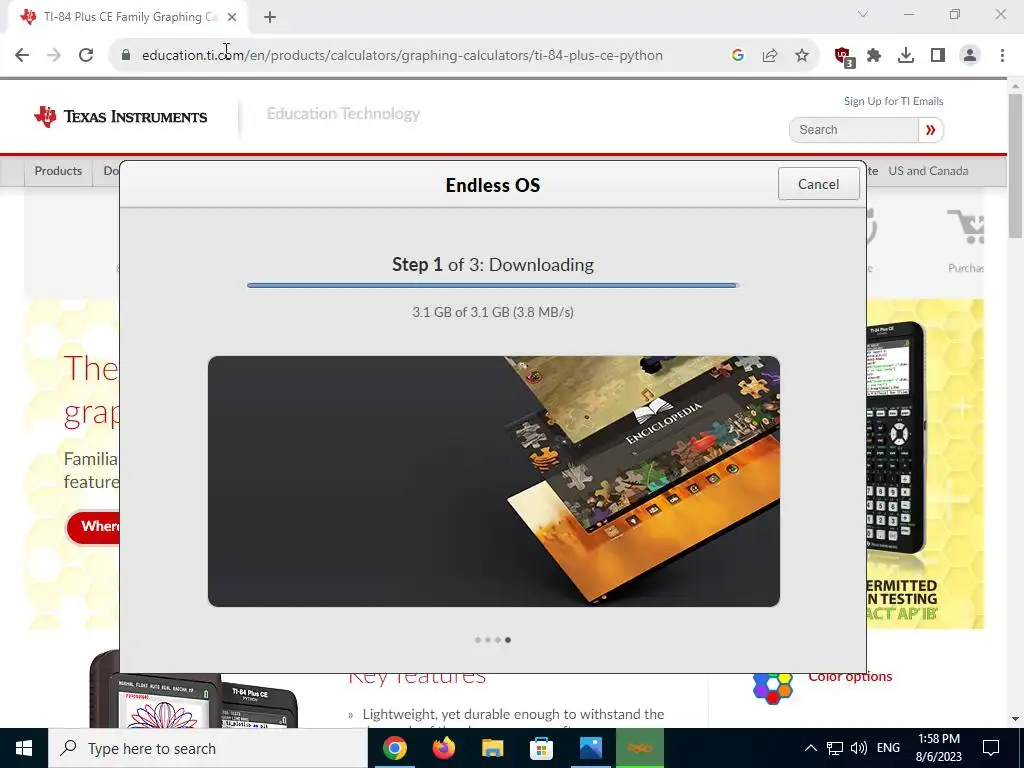Expand Chrome tab search chevron
Viewport: 1024px width, 768px height.
point(863,14)
